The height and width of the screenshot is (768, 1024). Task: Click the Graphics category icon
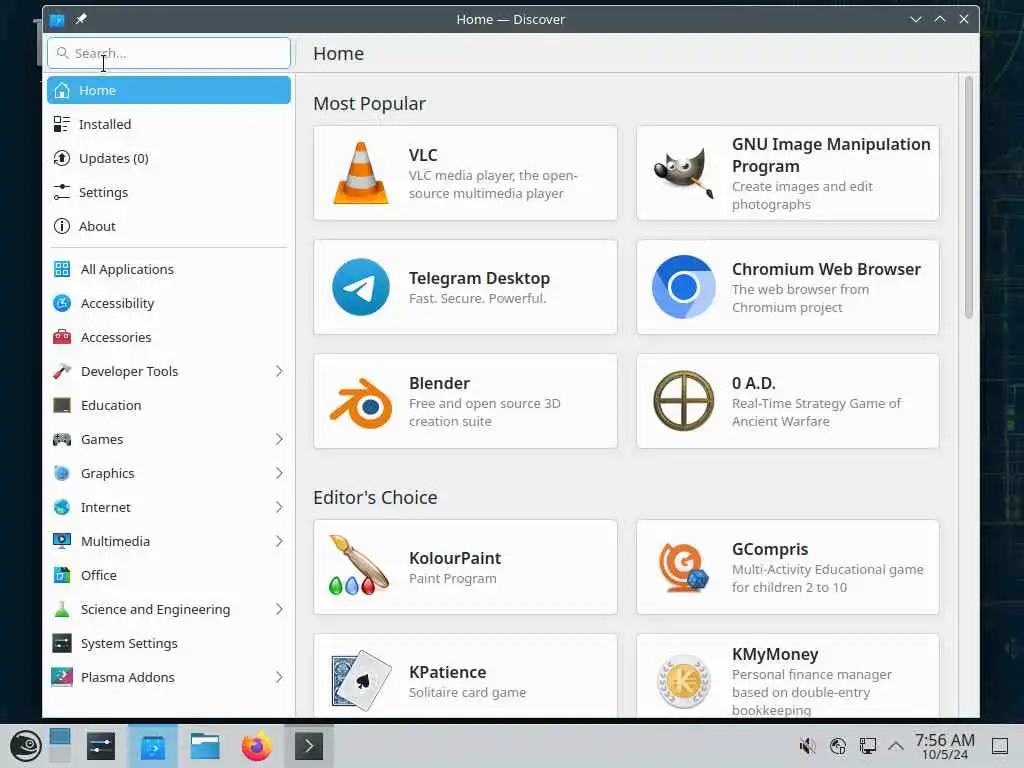tap(62, 473)
